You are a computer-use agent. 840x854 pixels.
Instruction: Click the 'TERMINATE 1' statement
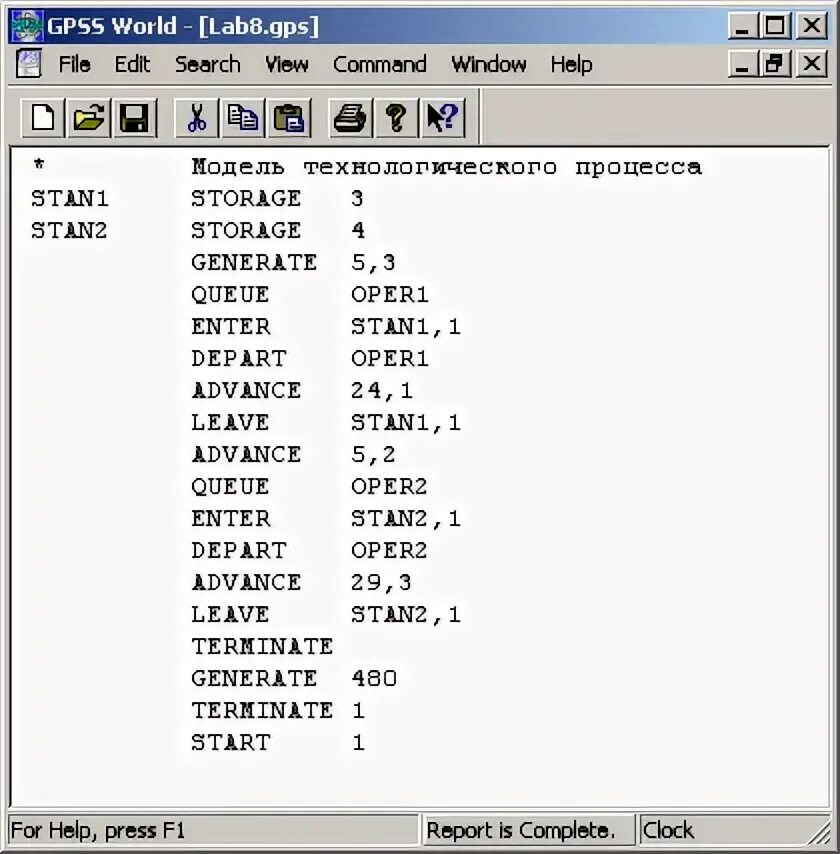[278, 710]
